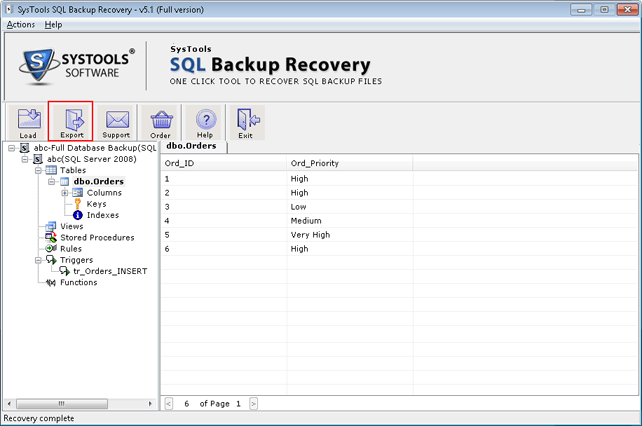Click Ord_ID cell with value 1
642x426 pixels.
[x=224, y=179]
